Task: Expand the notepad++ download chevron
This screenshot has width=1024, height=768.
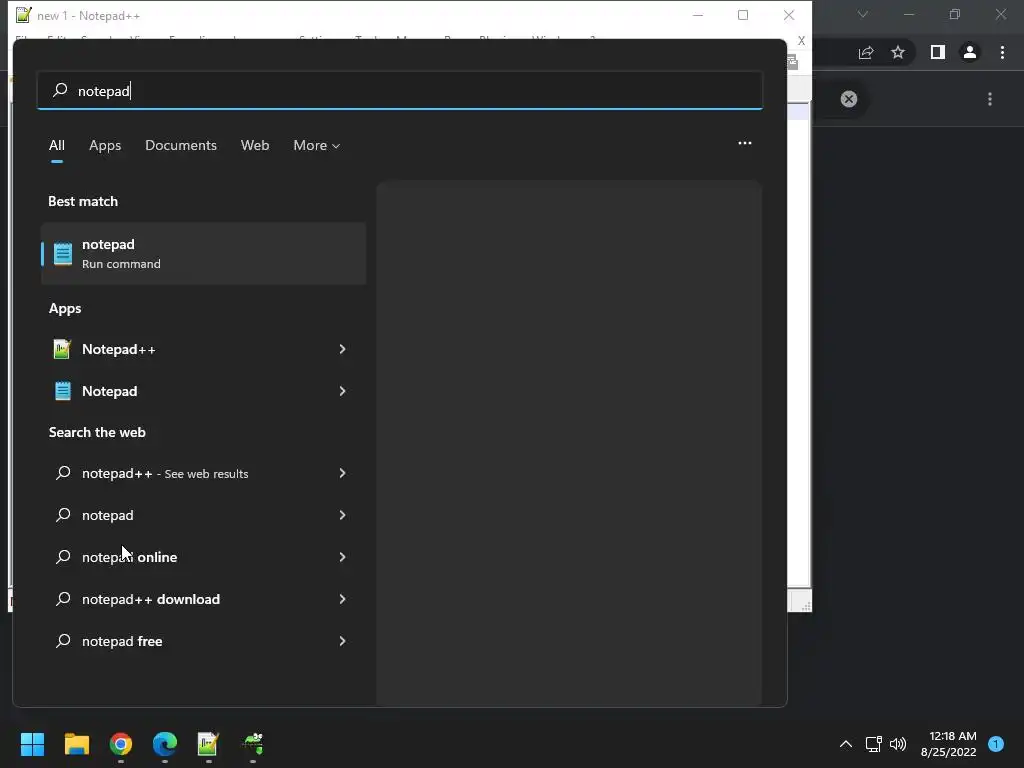Action: (342, 599)
